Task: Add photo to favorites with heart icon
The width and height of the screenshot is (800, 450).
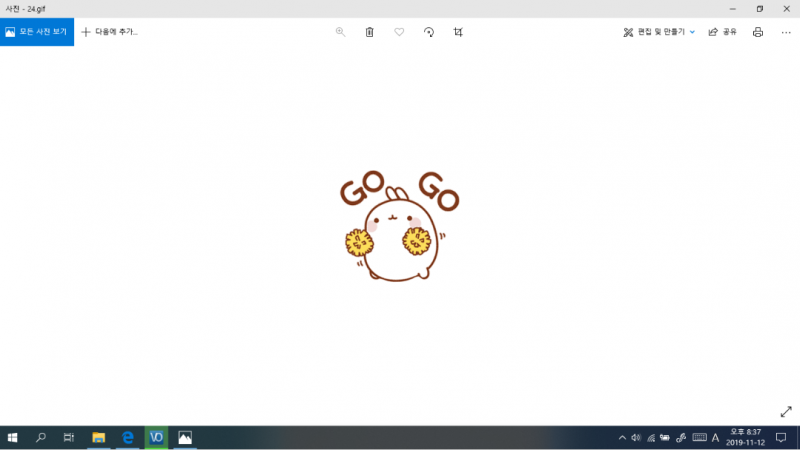Action: coord(399,32)
